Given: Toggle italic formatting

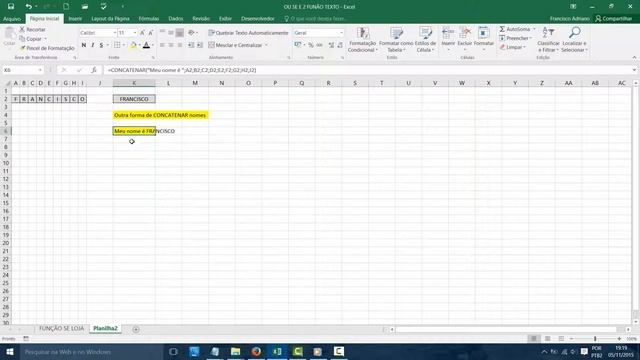Looking at the screenshot, I should (x=93, y=45).
